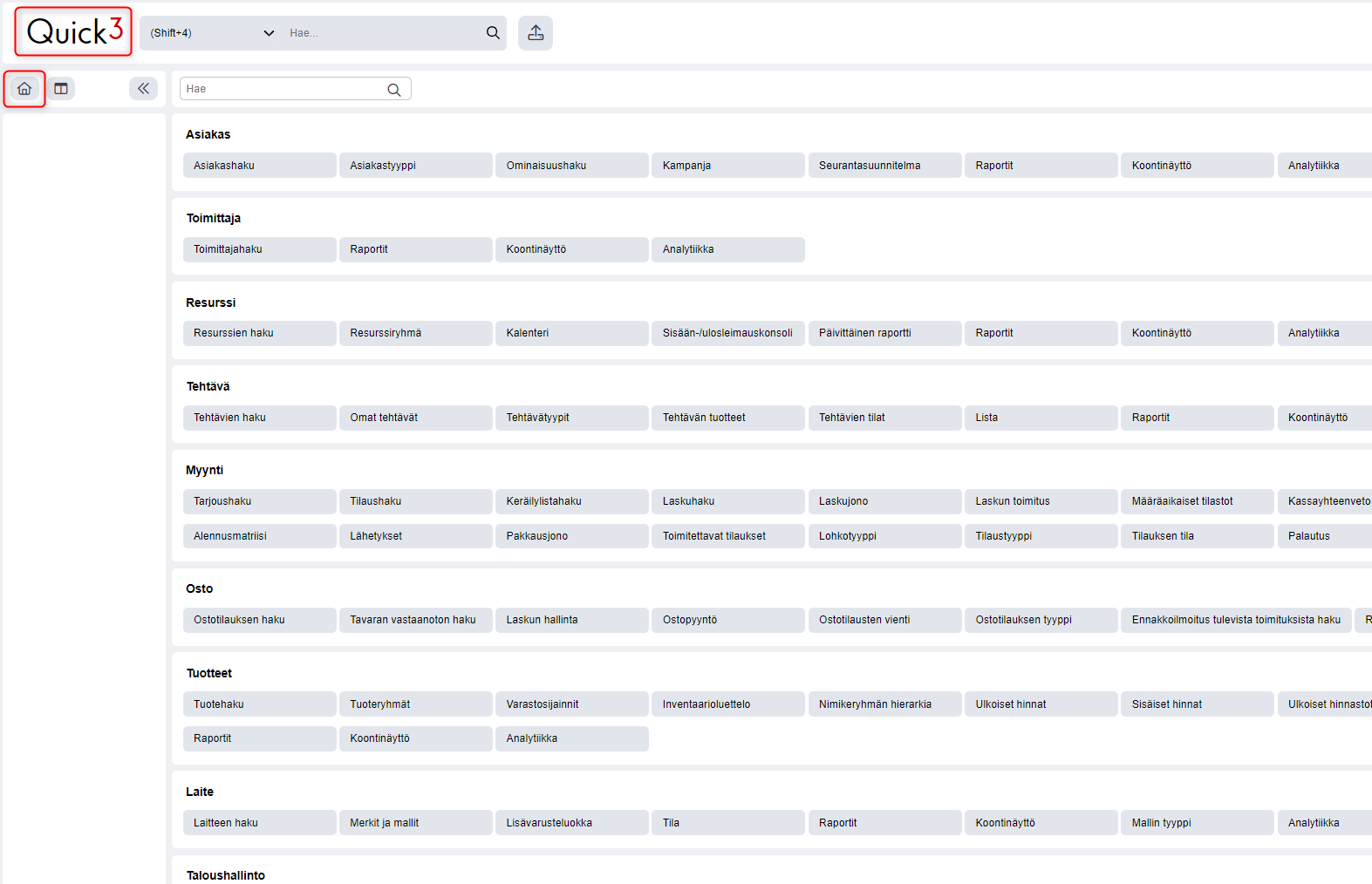The image size is (1372, 884).
Task: Open Laskujono
Action: point(885,501)
